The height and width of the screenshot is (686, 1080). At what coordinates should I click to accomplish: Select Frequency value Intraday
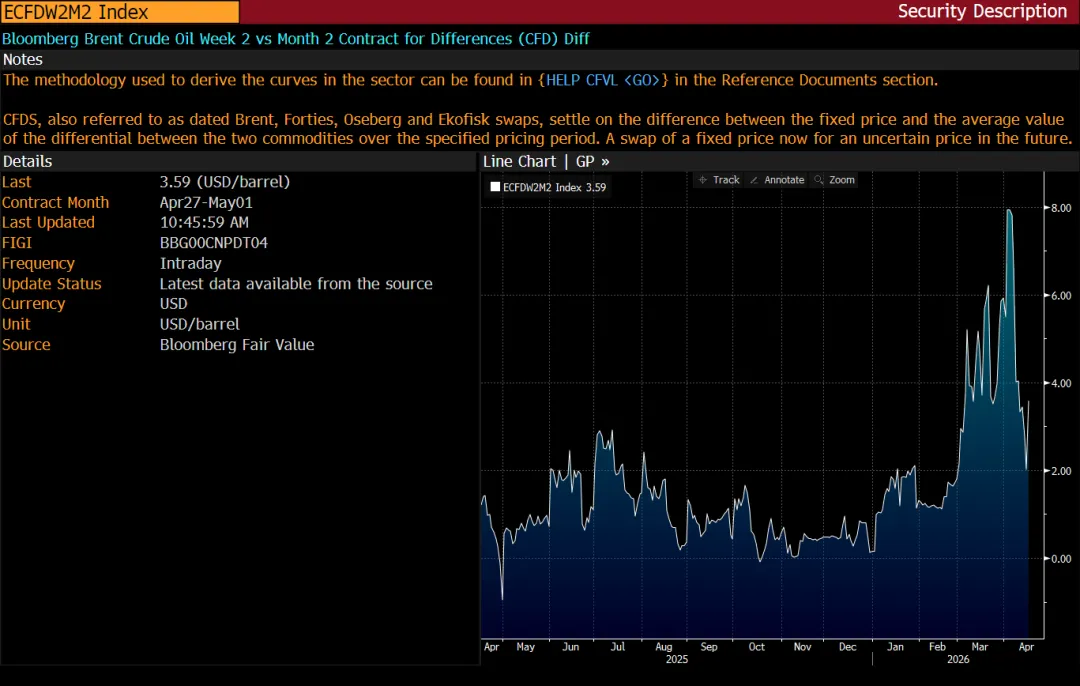tap(191, 263)
